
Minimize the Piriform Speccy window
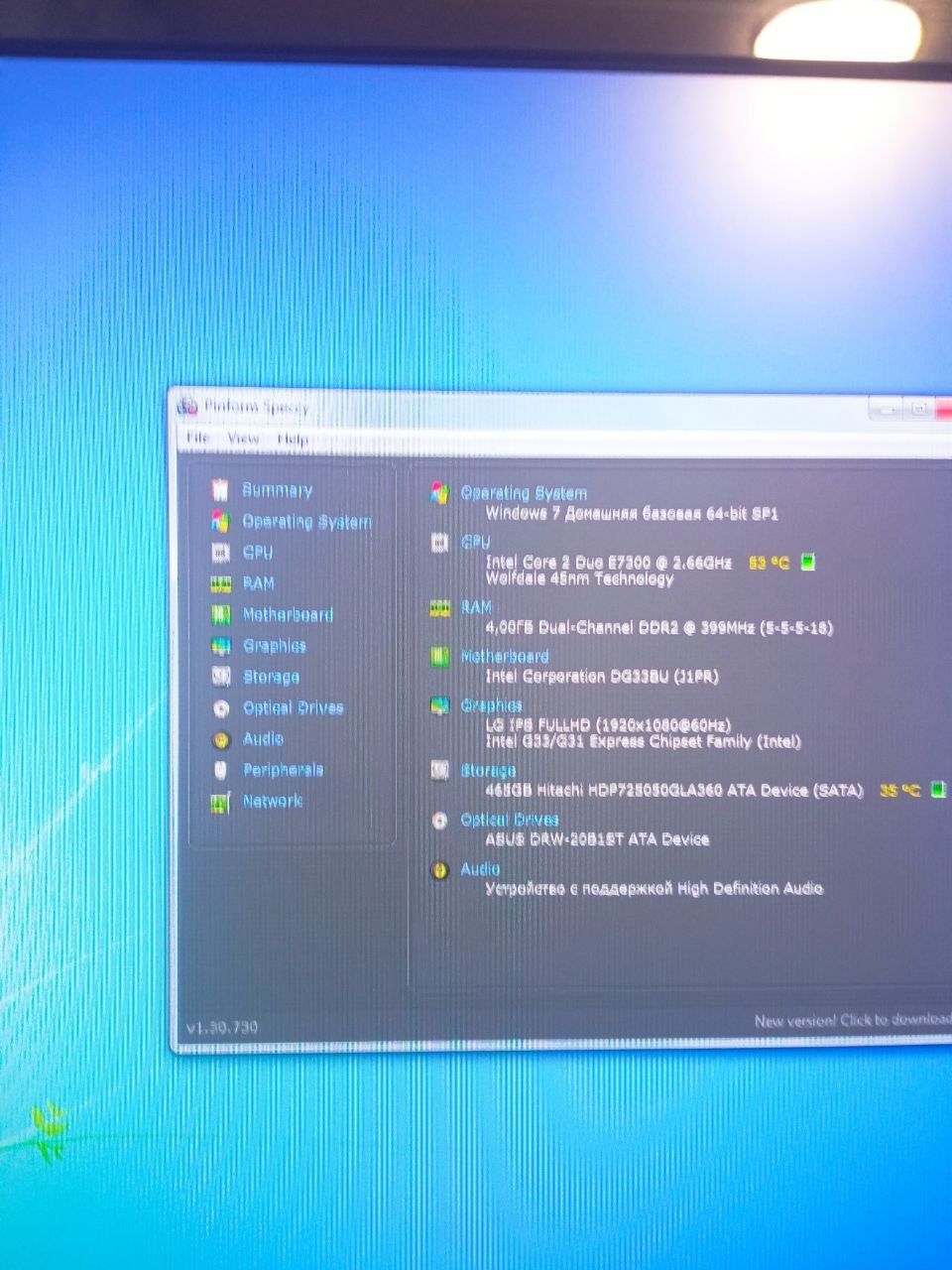(x=888, y=408)
